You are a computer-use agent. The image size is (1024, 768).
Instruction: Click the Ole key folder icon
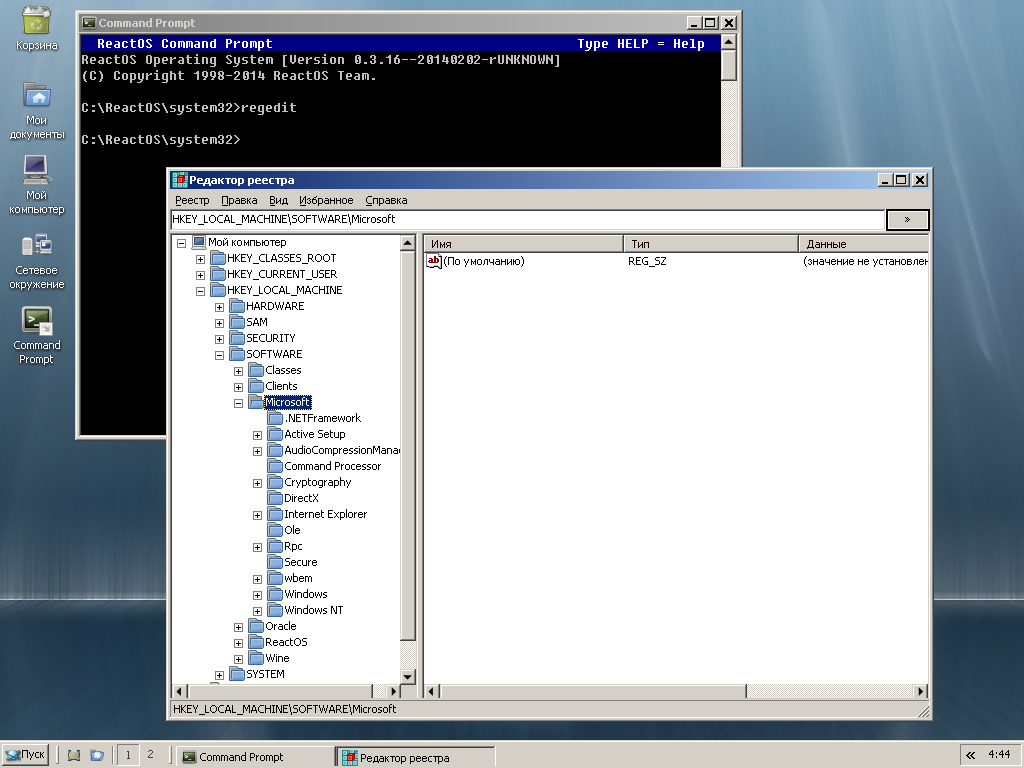(x=275, y=530)
